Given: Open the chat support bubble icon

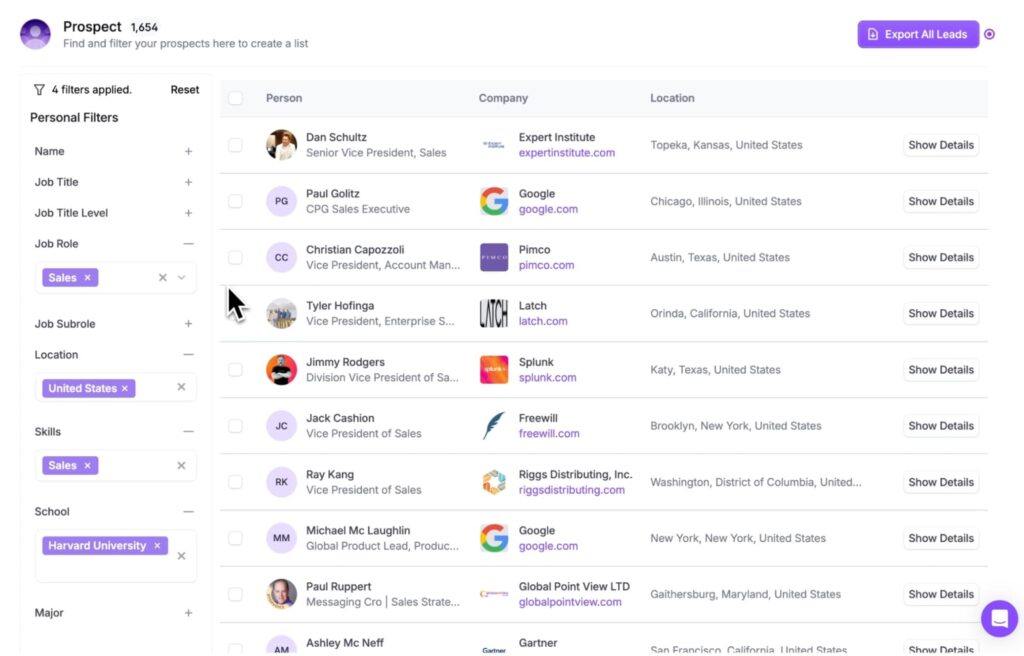Looking at the screenshot, I should (999, 618).
